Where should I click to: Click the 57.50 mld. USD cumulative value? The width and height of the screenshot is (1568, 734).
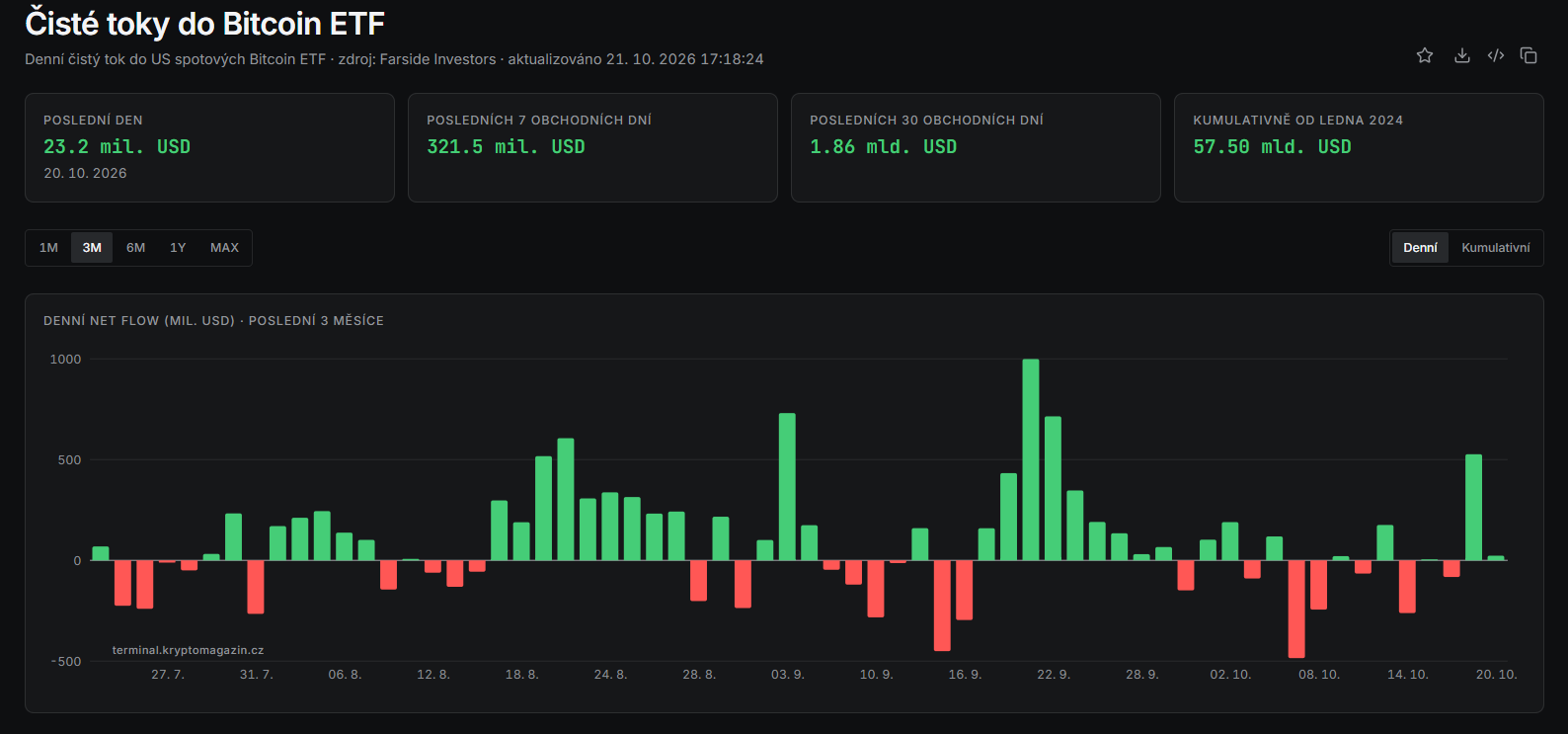1272,147
